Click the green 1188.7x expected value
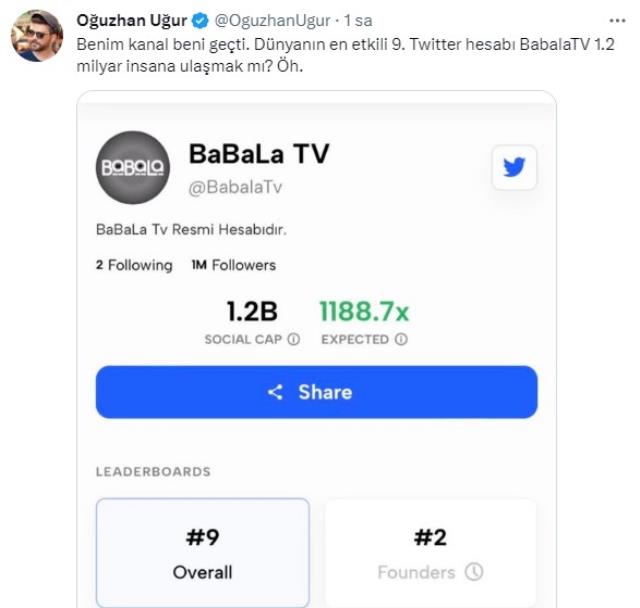This screenshot has height=608, width=640. coord(364,312)
